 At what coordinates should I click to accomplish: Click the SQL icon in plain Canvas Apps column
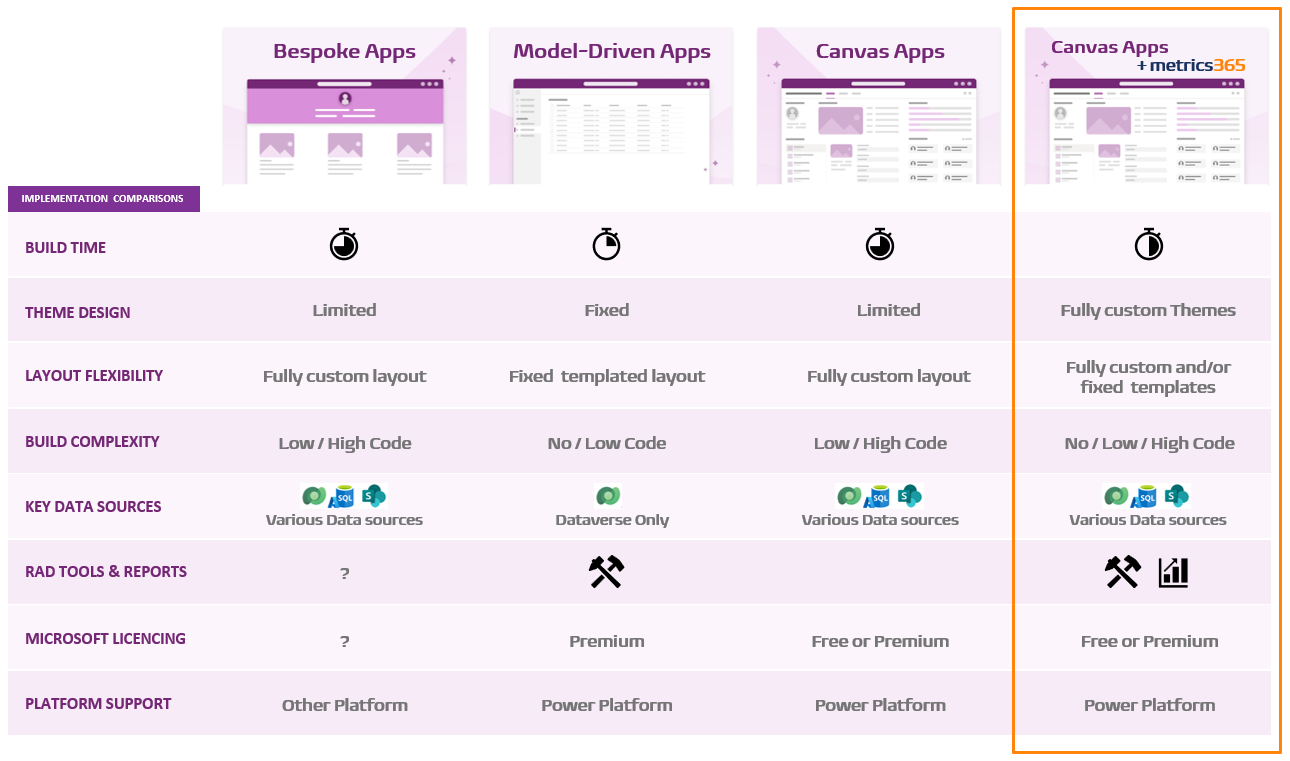tap(879, 496)
